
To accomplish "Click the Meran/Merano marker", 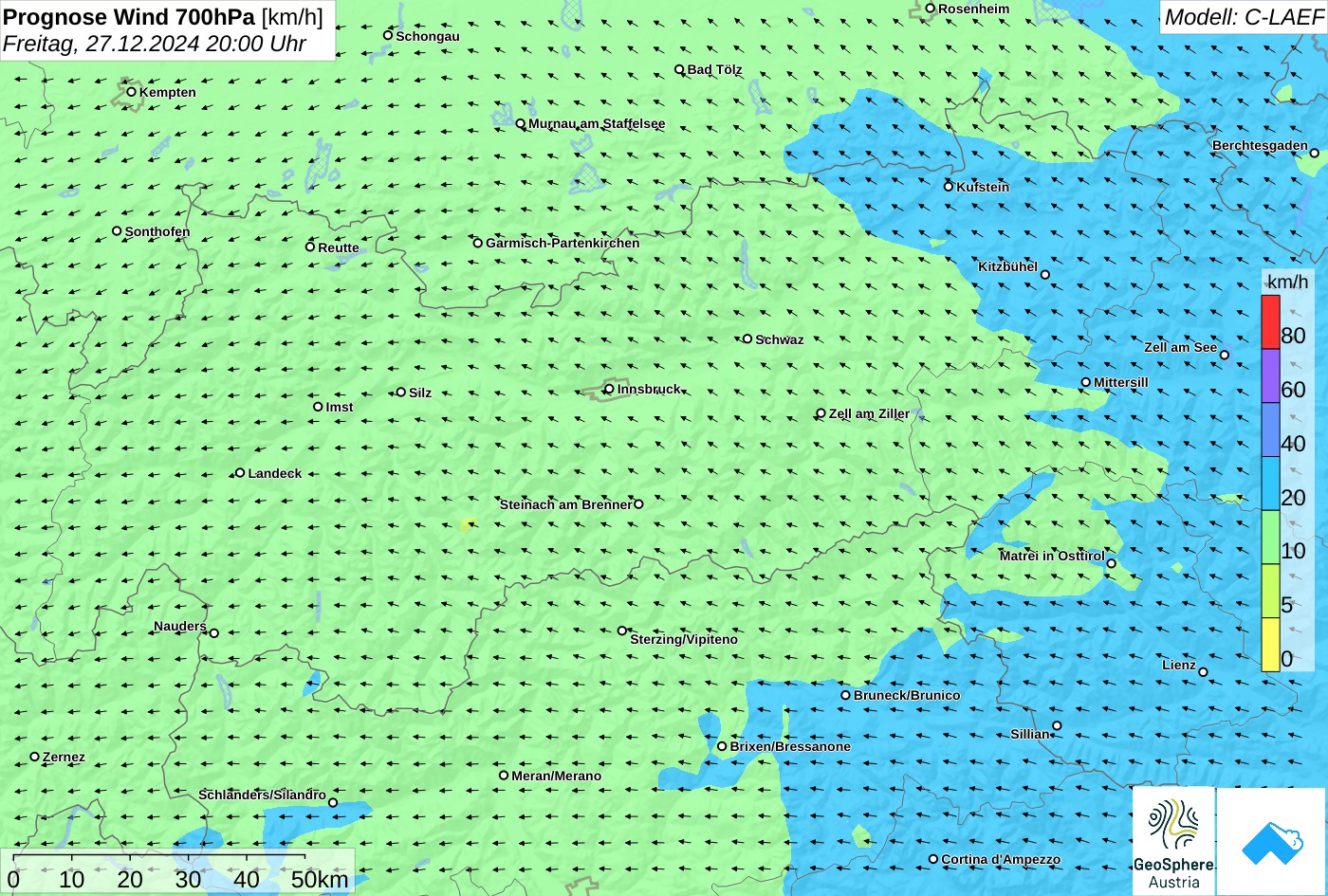I will click(x=504, y=775).
